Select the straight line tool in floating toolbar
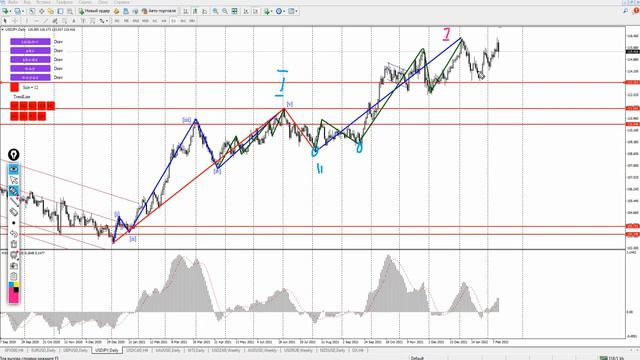The width and height of the screenshot is (640, 360). point(14,201)
